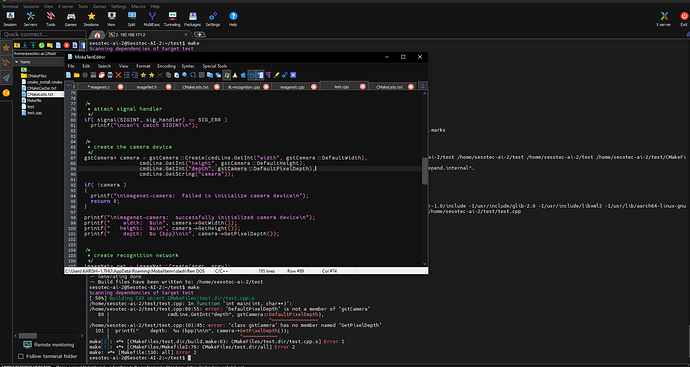This screenshot has height=367, width=690.
Task: Toggle the Windows line-ending format icon
Action: click(x=227, y=75)
